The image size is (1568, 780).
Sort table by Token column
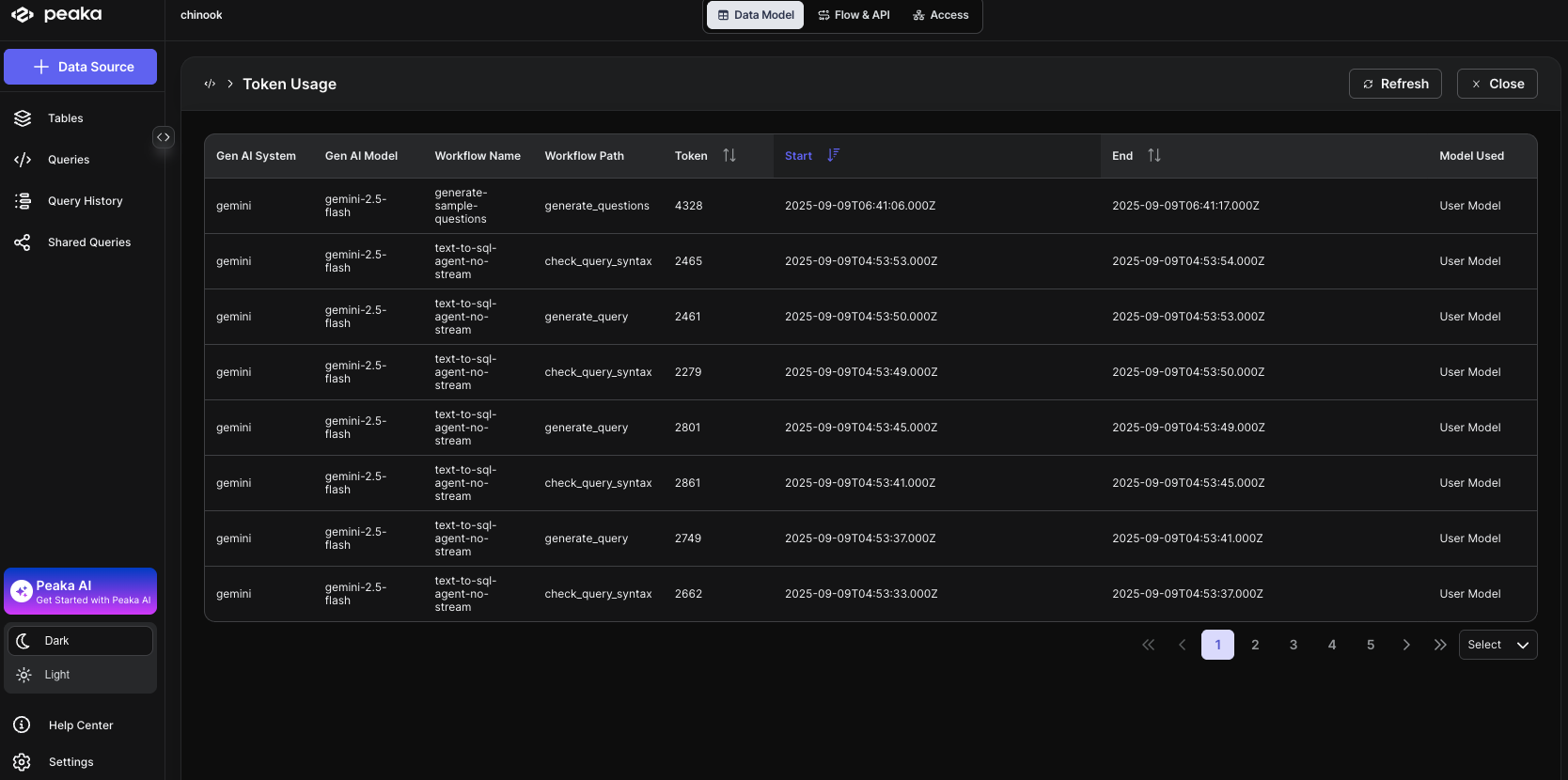[729, 155]
